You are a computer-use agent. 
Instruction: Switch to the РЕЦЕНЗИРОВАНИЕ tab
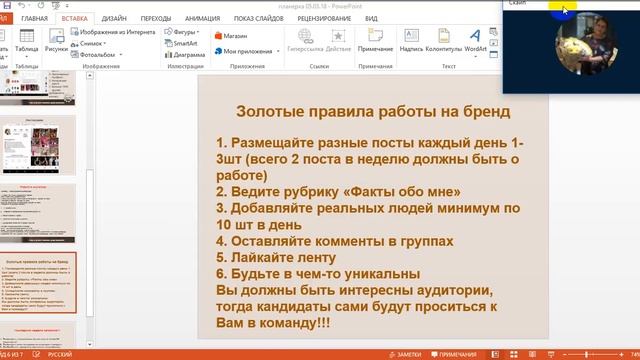[x=324, y=18]
